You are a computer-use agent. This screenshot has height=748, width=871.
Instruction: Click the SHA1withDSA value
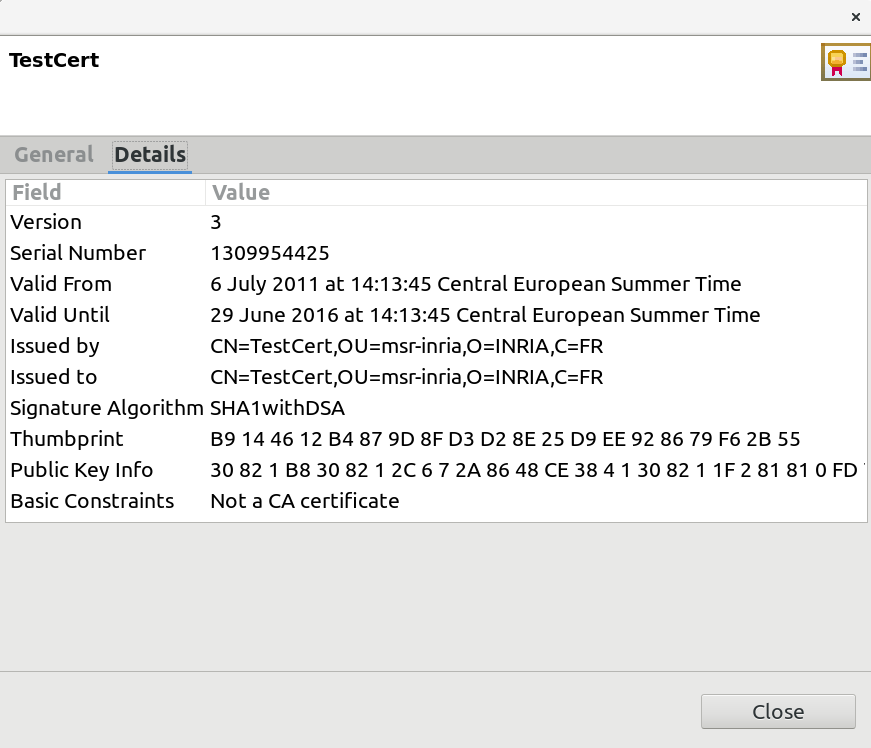[277, 408]
